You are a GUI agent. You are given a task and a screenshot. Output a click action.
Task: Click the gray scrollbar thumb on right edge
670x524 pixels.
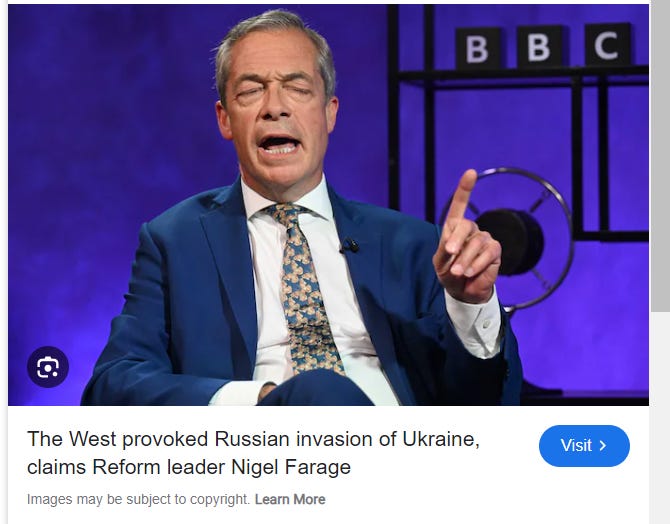[x=660, y=156]
